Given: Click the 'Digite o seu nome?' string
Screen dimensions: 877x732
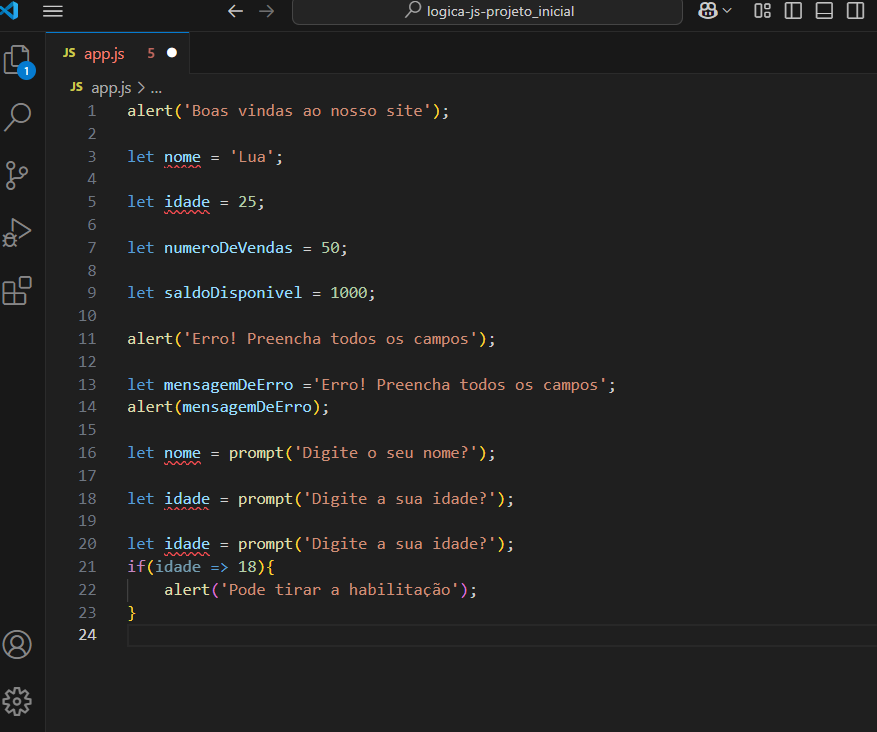Looking at the screenshot, I should coord(385,452).
